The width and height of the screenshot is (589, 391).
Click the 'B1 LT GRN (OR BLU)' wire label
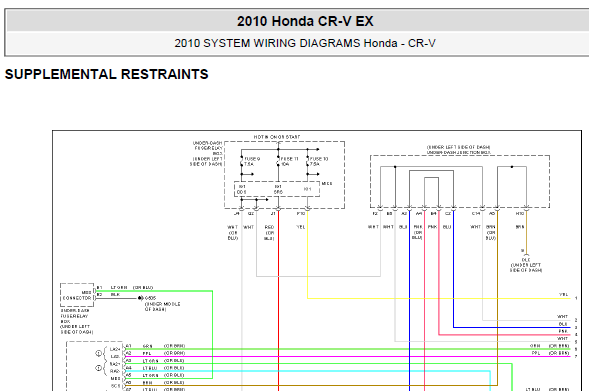click(x=125, y=288)
